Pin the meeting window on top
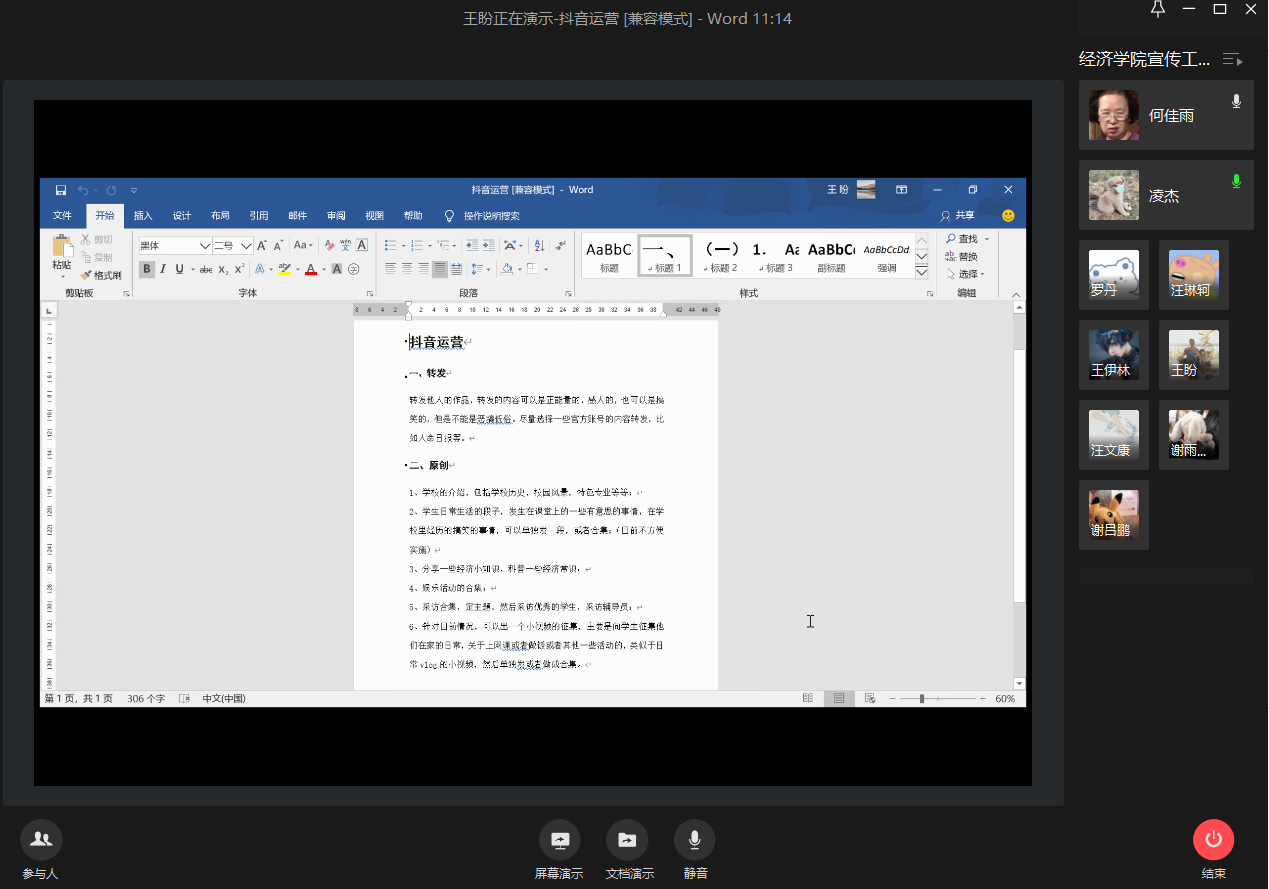The width and height of the screenshot is (1269, 889). pyautogui.click(x=1158, y=10)
